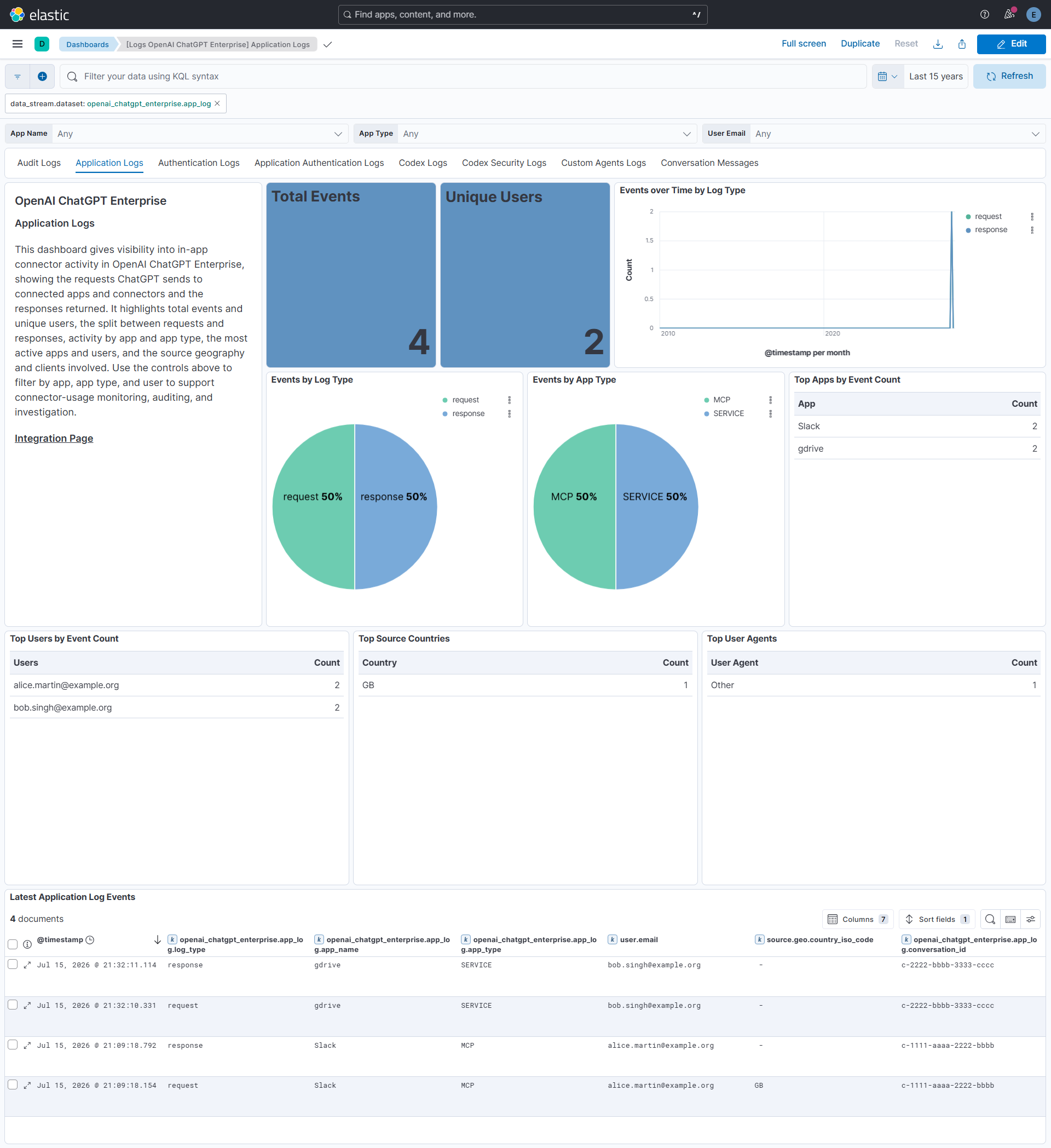Select the row for 21:32:10.331 request
Screen dimensions: 1051x1148
tap(13, 1005)
